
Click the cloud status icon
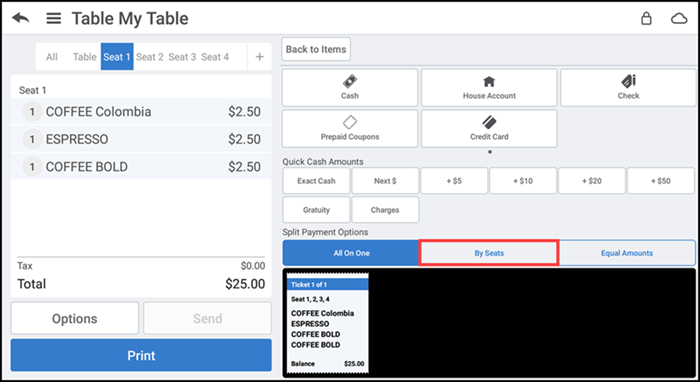click(x=679, y=19)
